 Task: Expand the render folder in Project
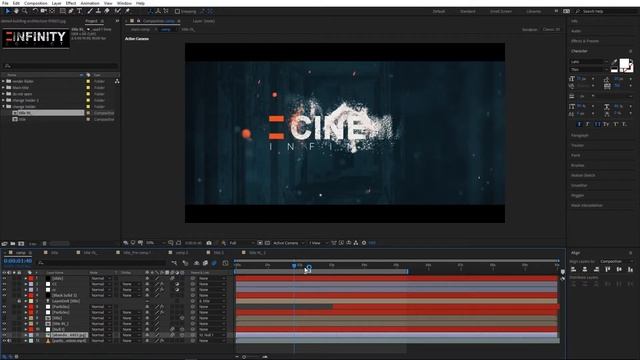(x=4, y=81)
